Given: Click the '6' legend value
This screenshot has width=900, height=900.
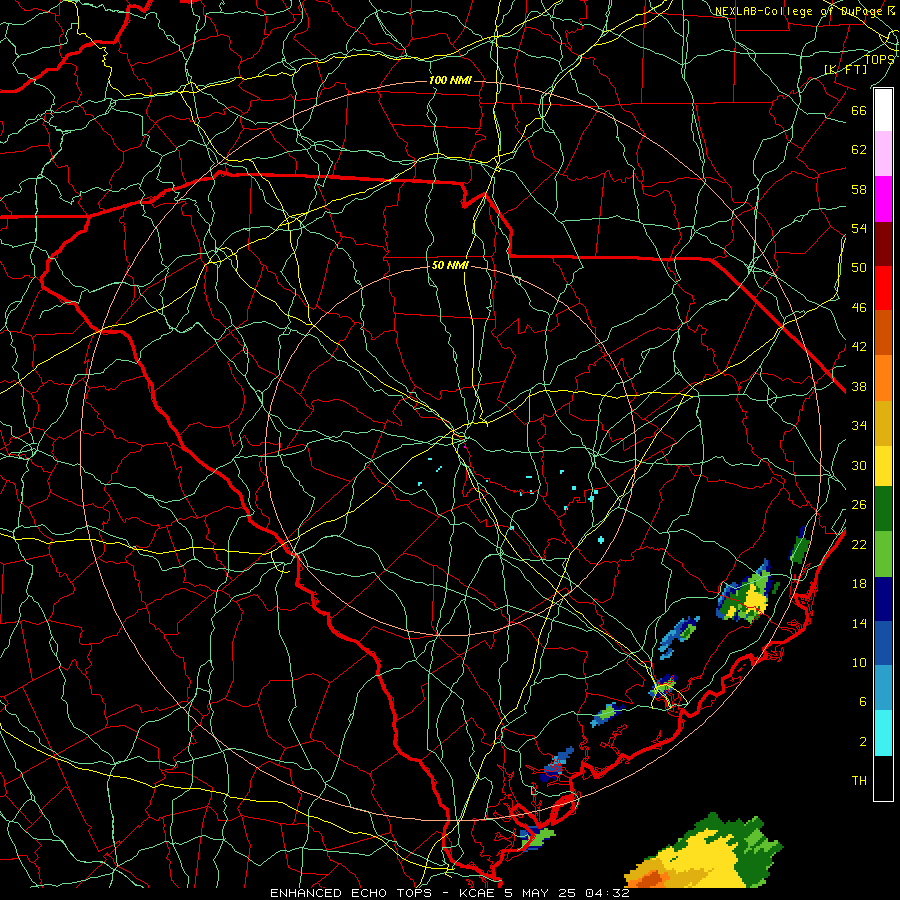Looking at the screenshot, I should point(862,702).
